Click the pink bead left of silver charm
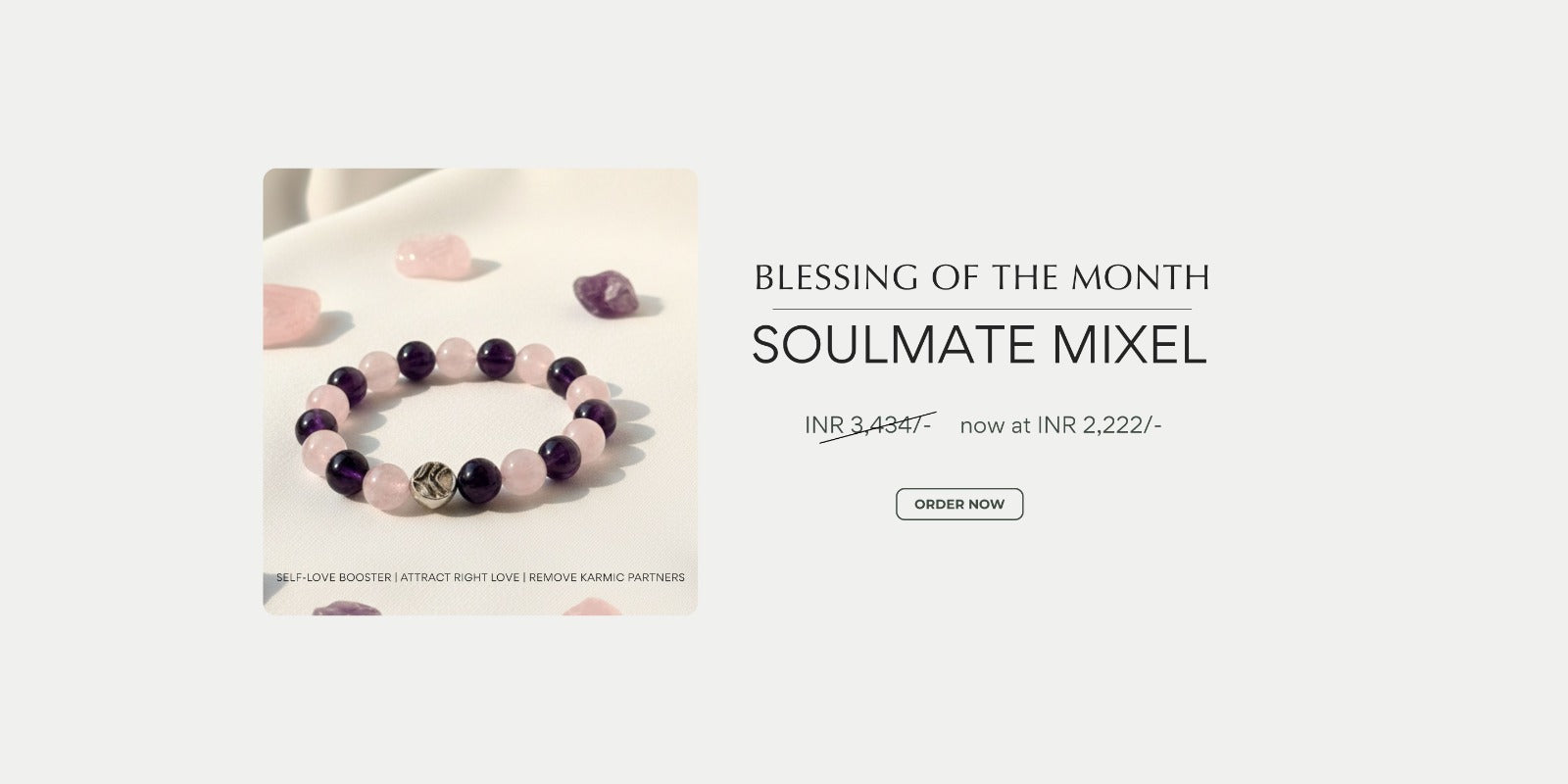 point(385,483)
